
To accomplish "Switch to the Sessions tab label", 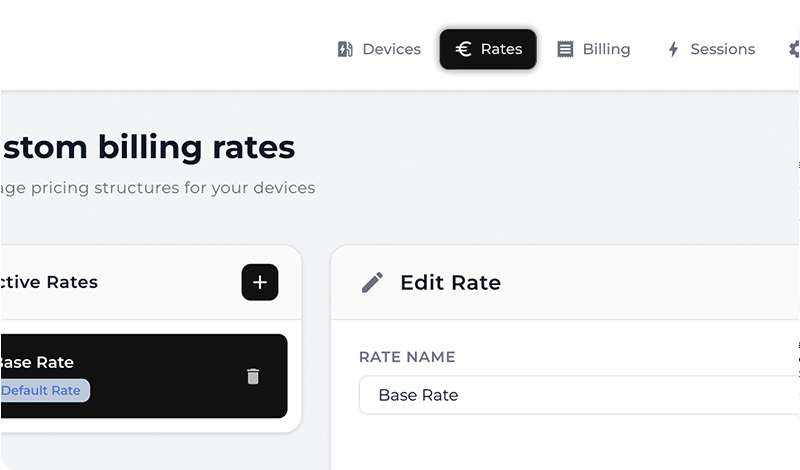I will (x=722, y=49).
